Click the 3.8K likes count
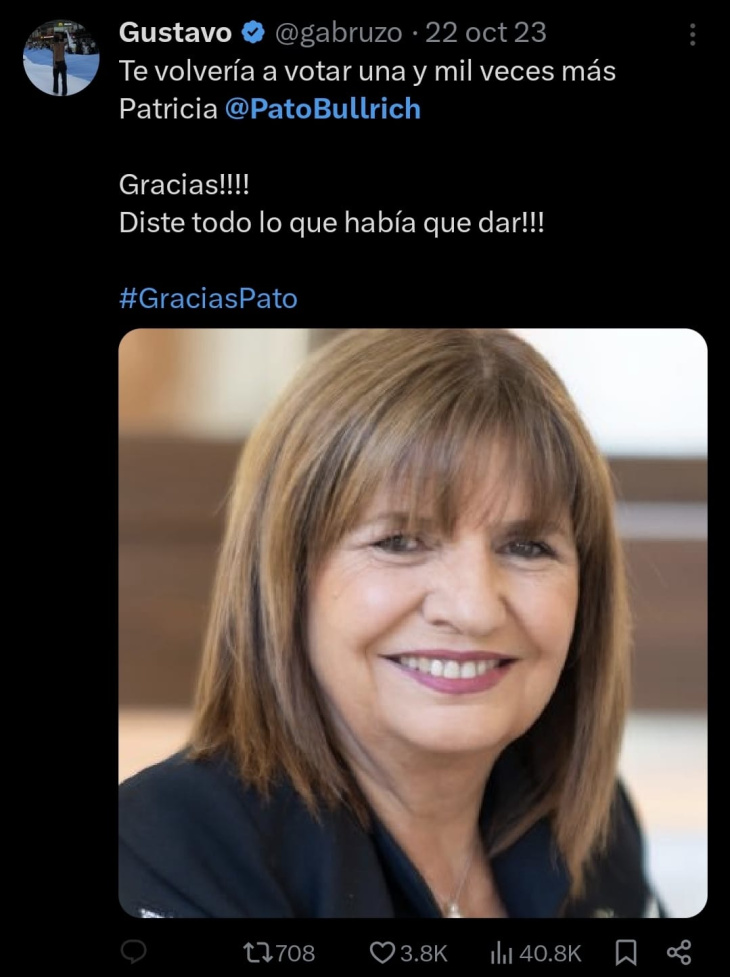730x977 pixels. (423, 953)
